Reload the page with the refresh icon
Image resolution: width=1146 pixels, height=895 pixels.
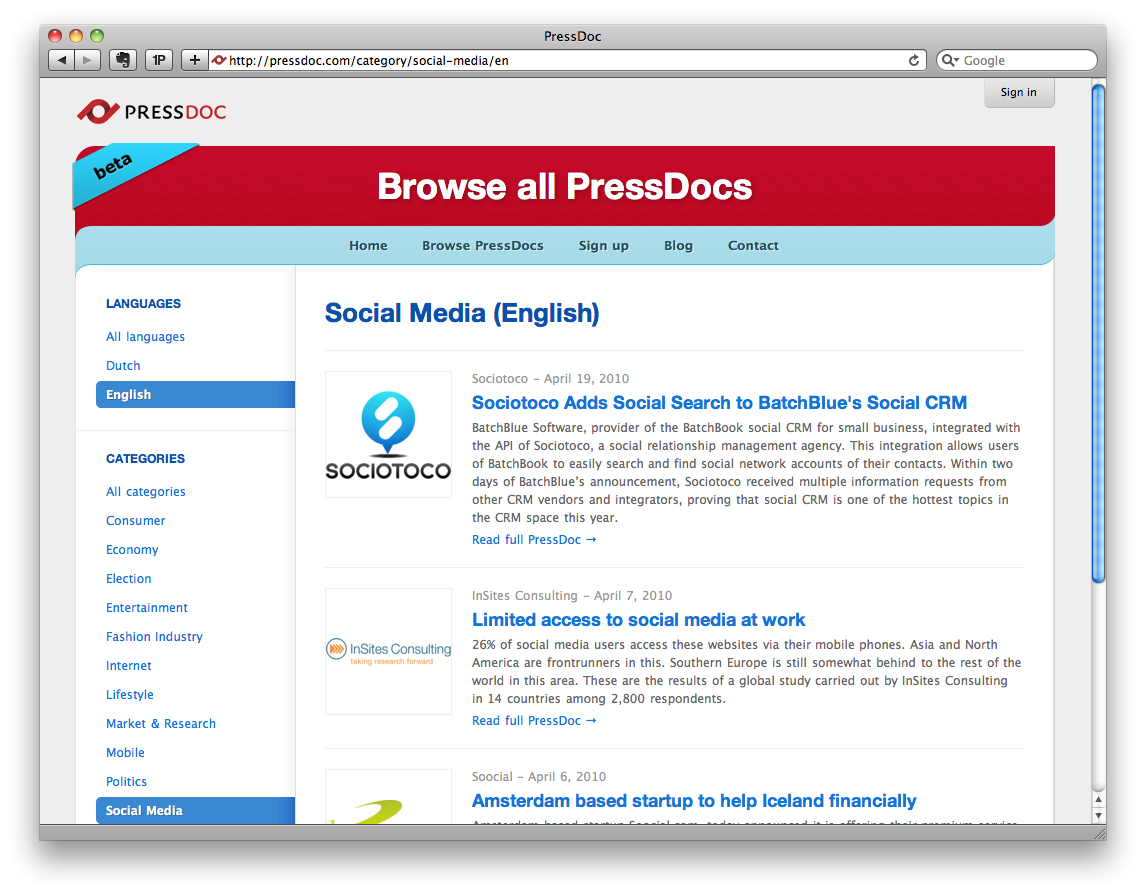click(914, 61)
